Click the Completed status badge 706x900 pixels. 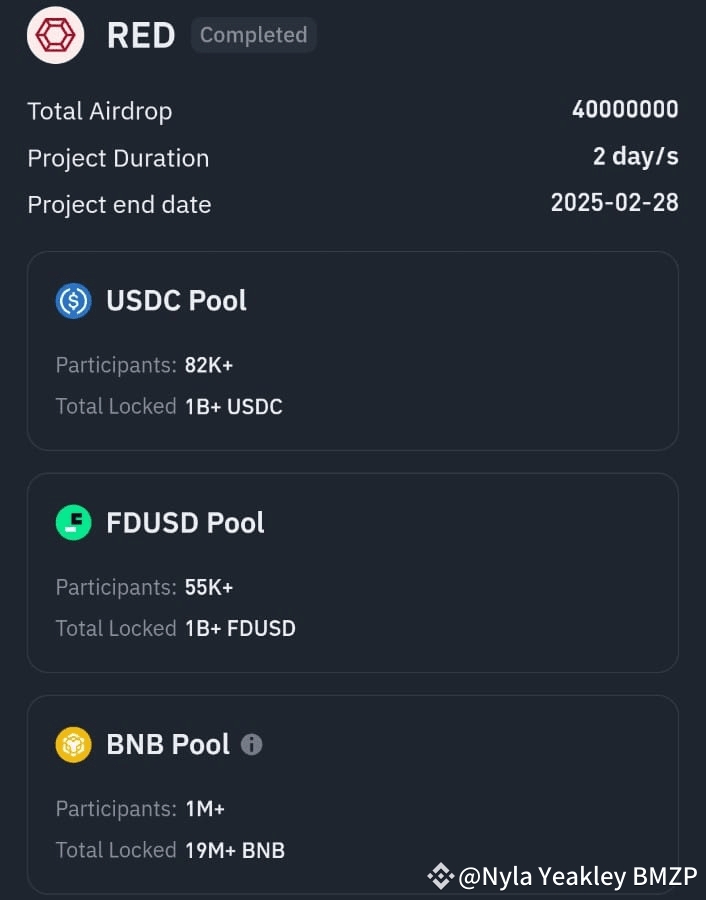(253, 35)
